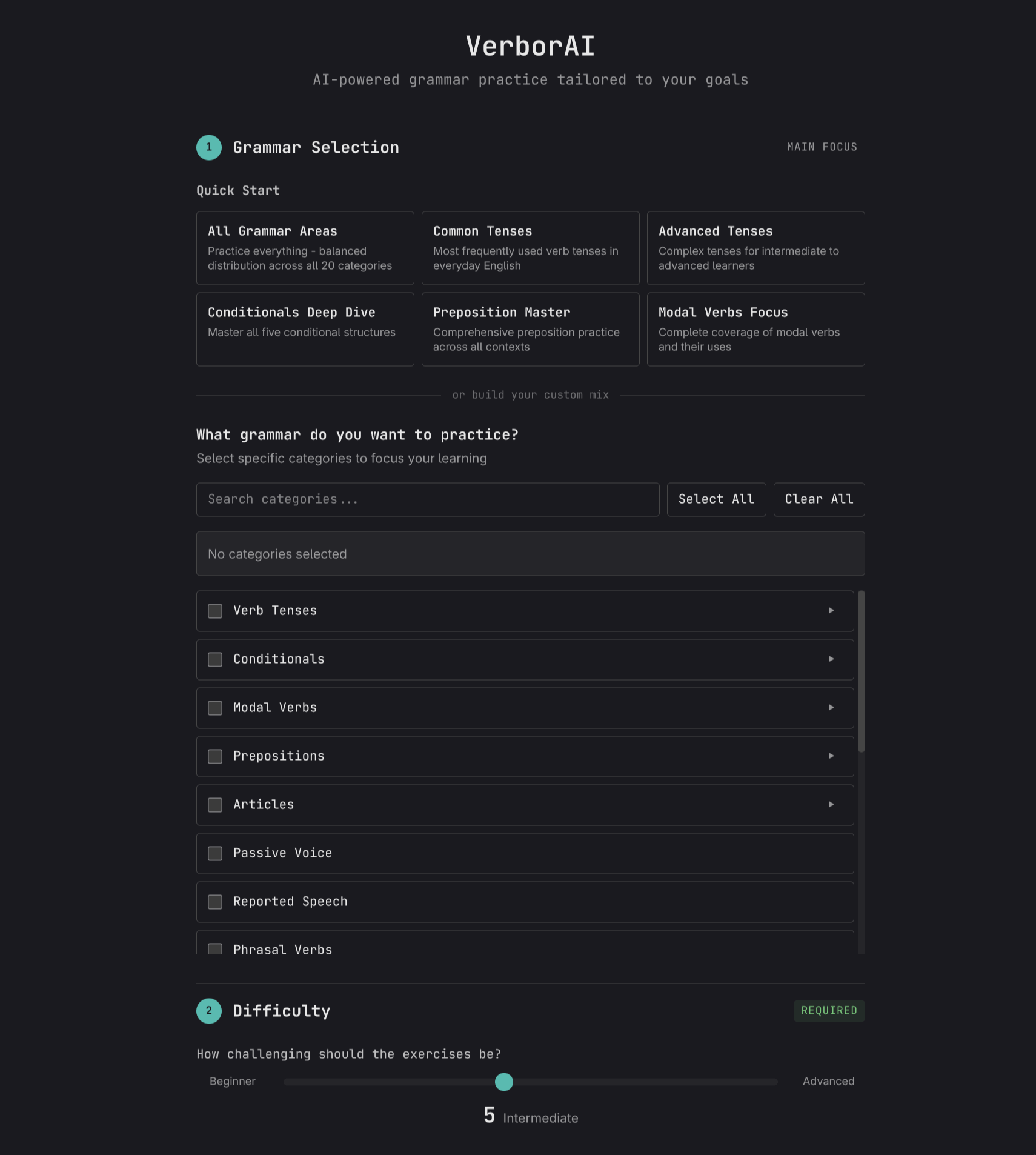Select the Preposition Master card
This screenshot has height=1155, width=1036.
coord(530,328)
